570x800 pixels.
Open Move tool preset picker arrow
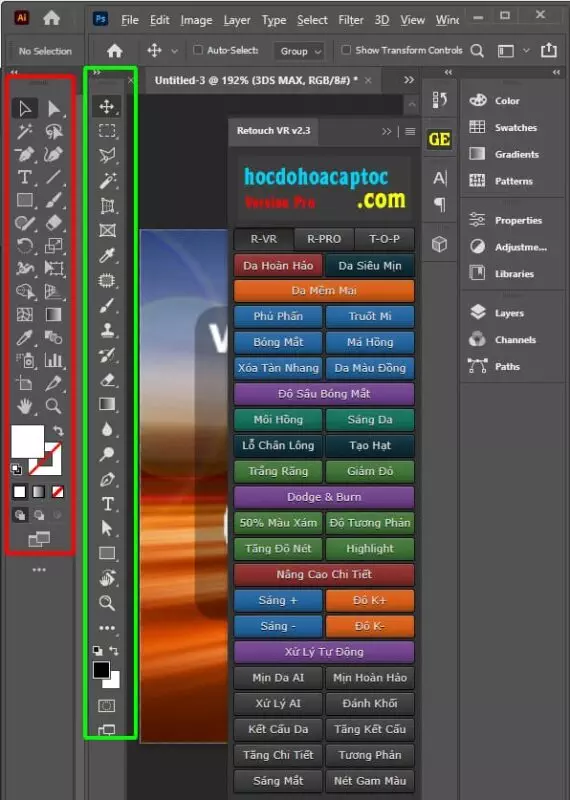(x=174, y=51)
